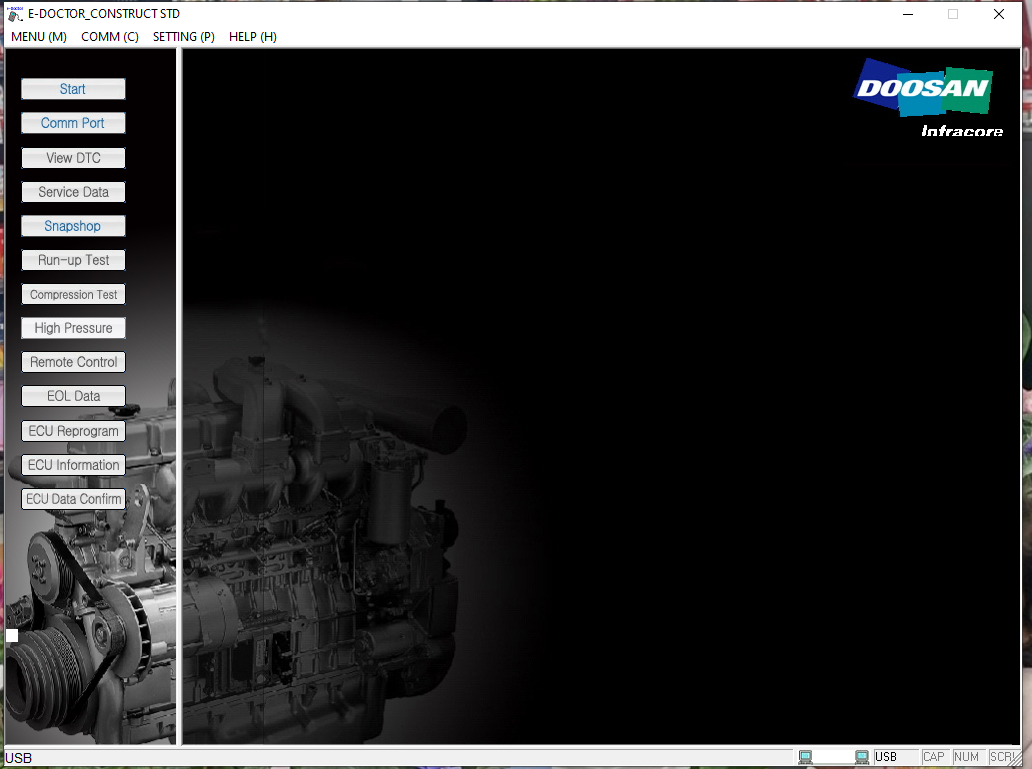1032x769 pixels.
Task: Click the first computer icon in status bar
Action: 805,757
